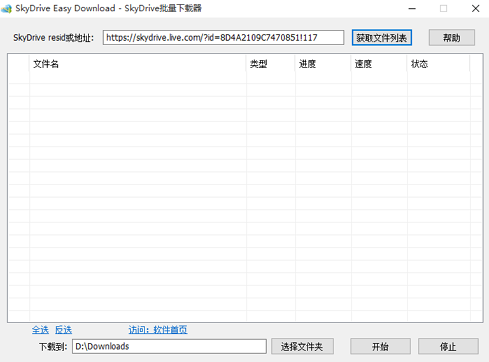Visit the 访问: 软件首页 link

tap(158, 330)
